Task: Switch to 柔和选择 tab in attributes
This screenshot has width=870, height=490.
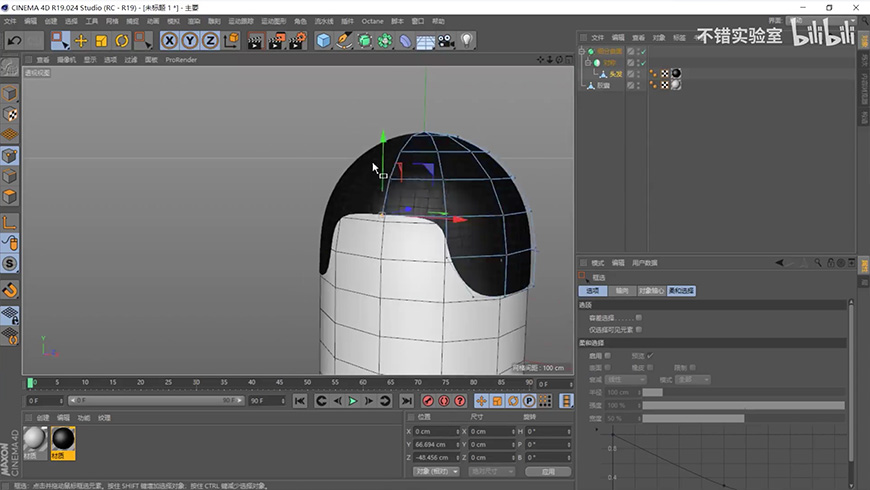Action: [x=681, y=291]
